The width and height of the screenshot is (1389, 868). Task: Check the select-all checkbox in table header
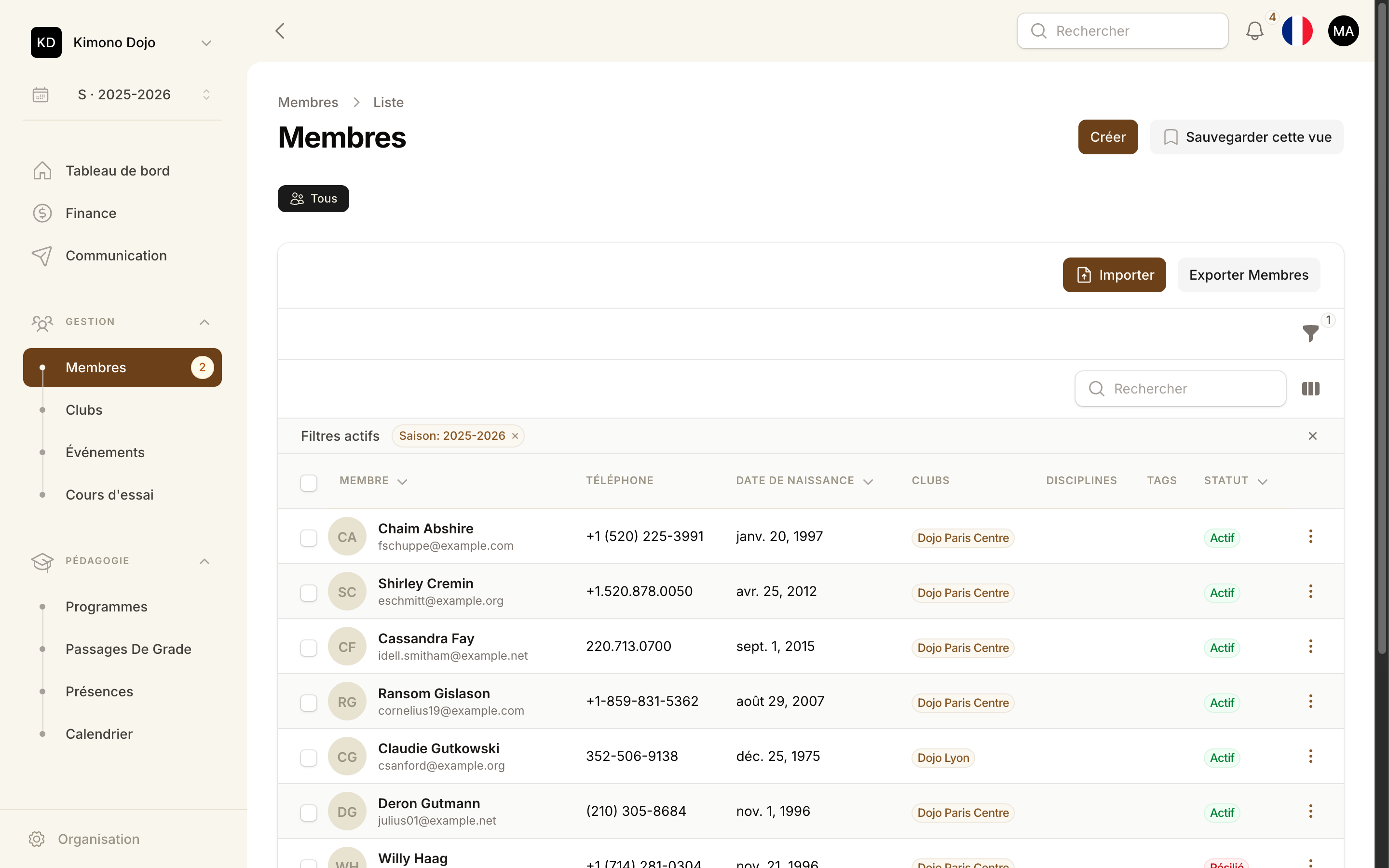click(x=308, y=483)
